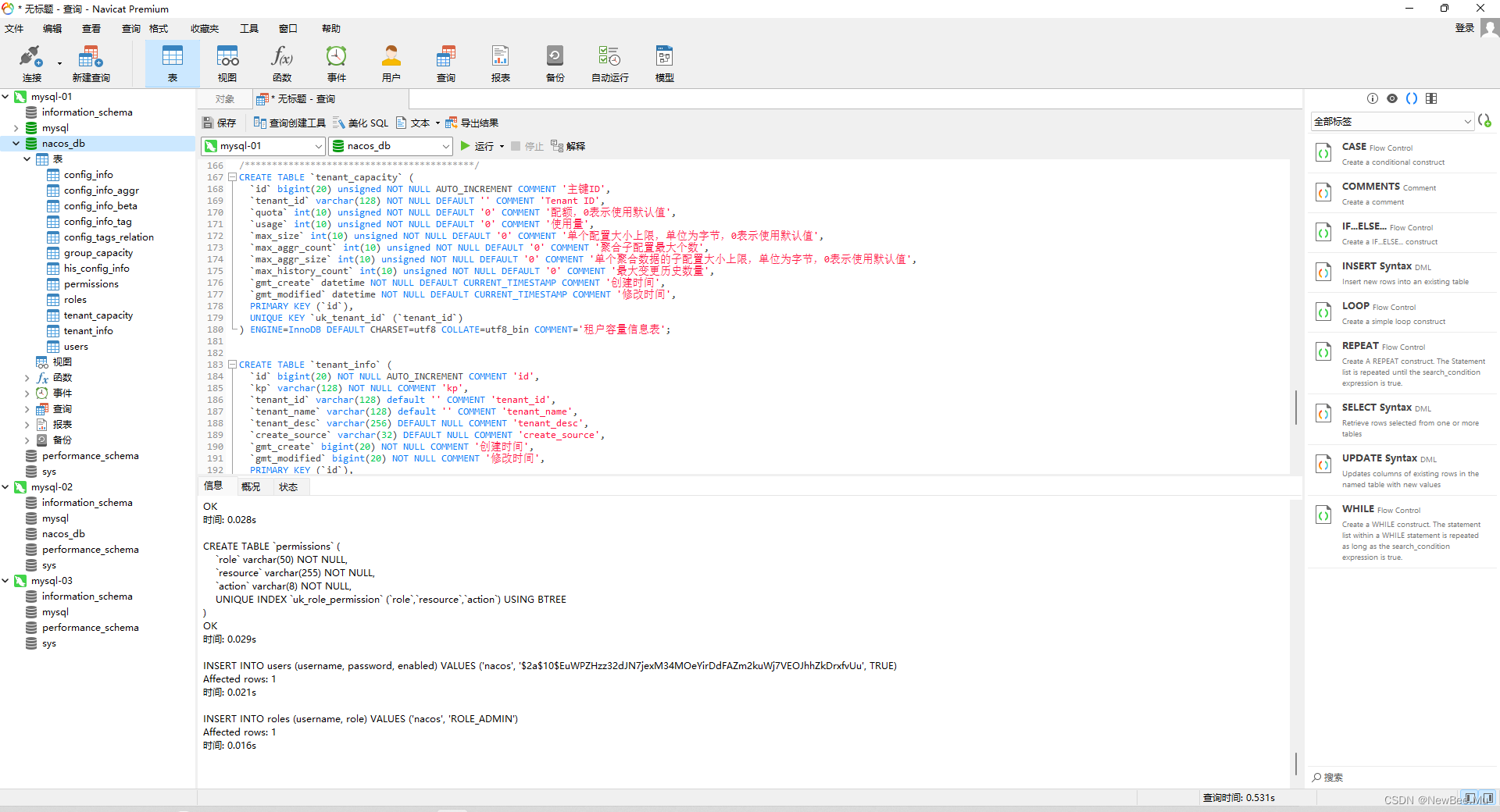Click the SQL editor vertical scrollbar

pos(1296,407)
